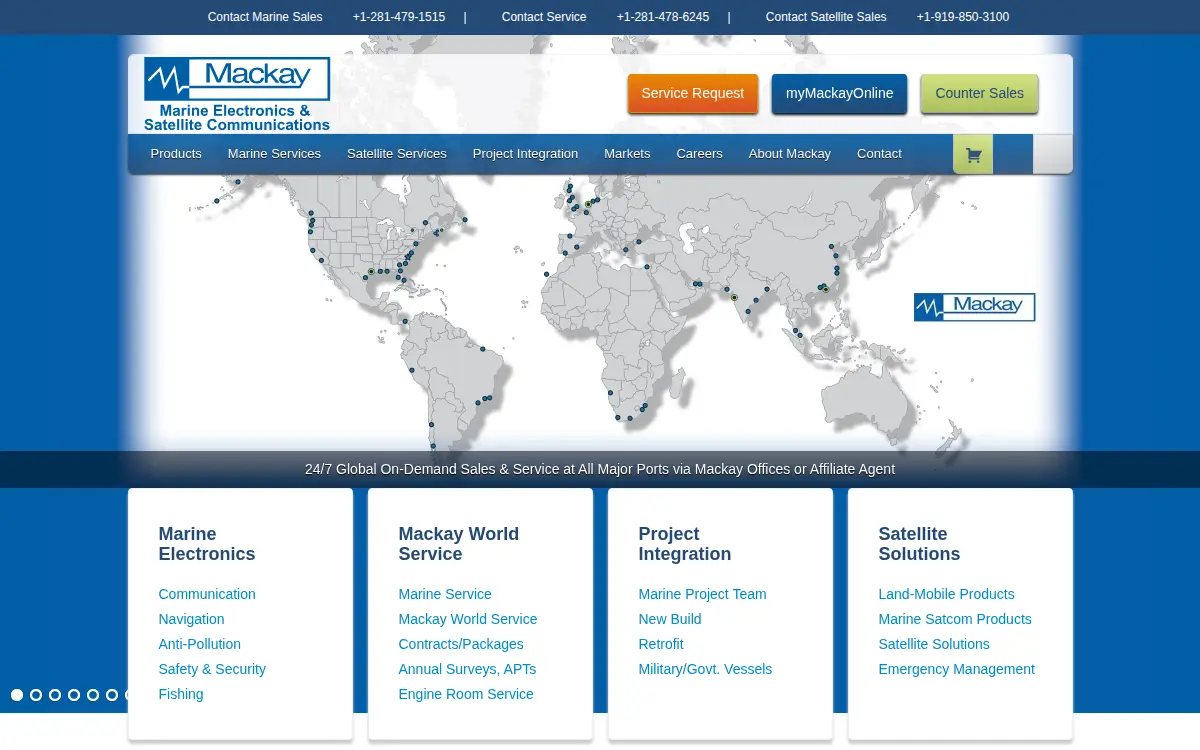Open the Navigation link

[191, 619]
